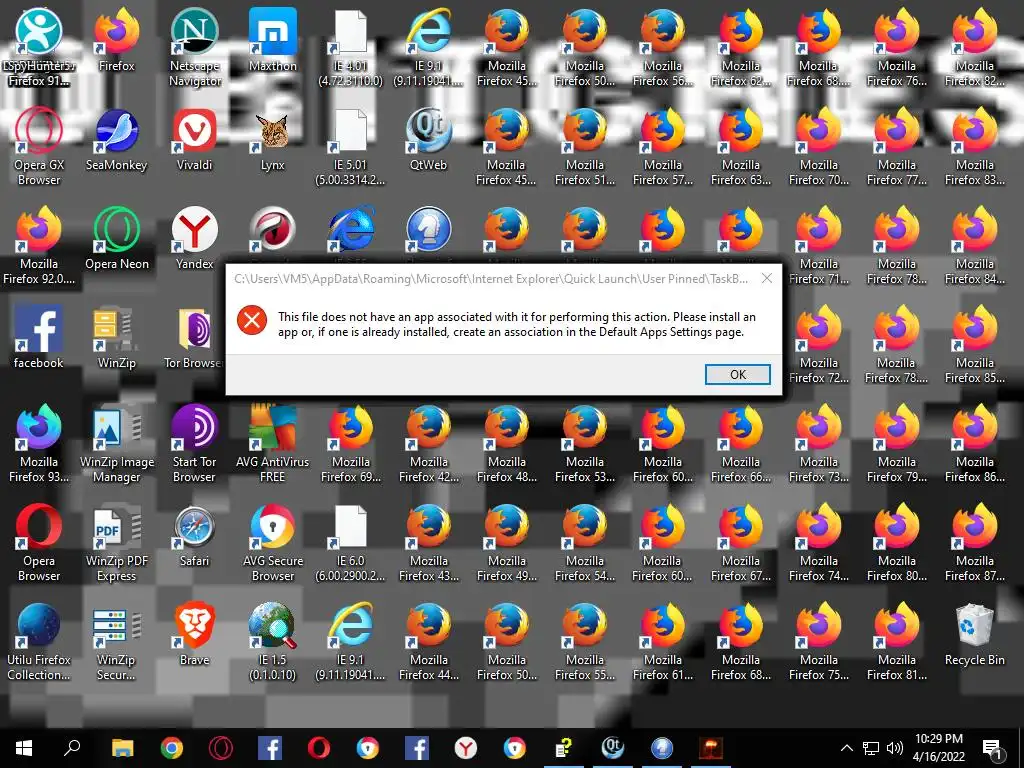Show hidden system tray icons
Screen dimensions: 1024x768
click(x=846, y=748)
